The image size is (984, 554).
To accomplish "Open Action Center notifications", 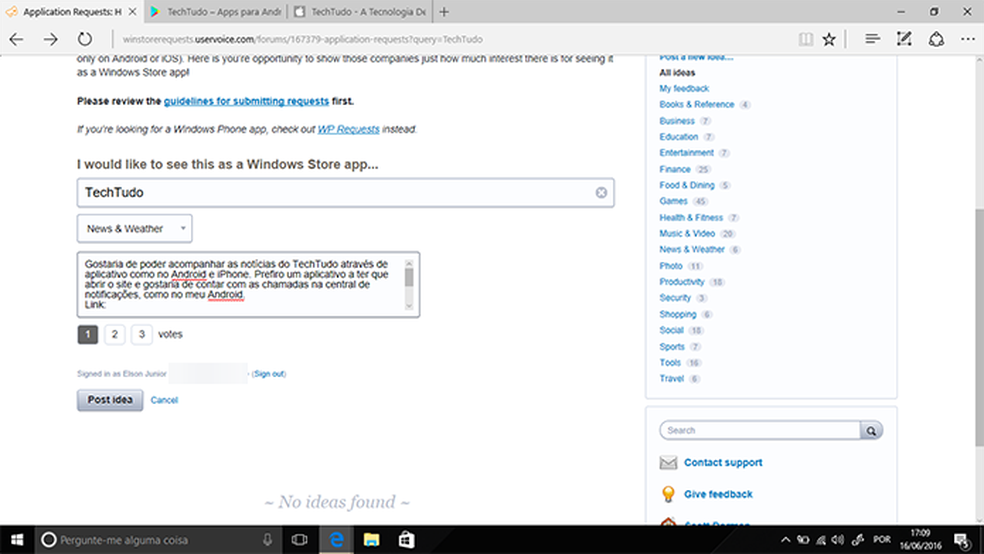I will point(961,540).
